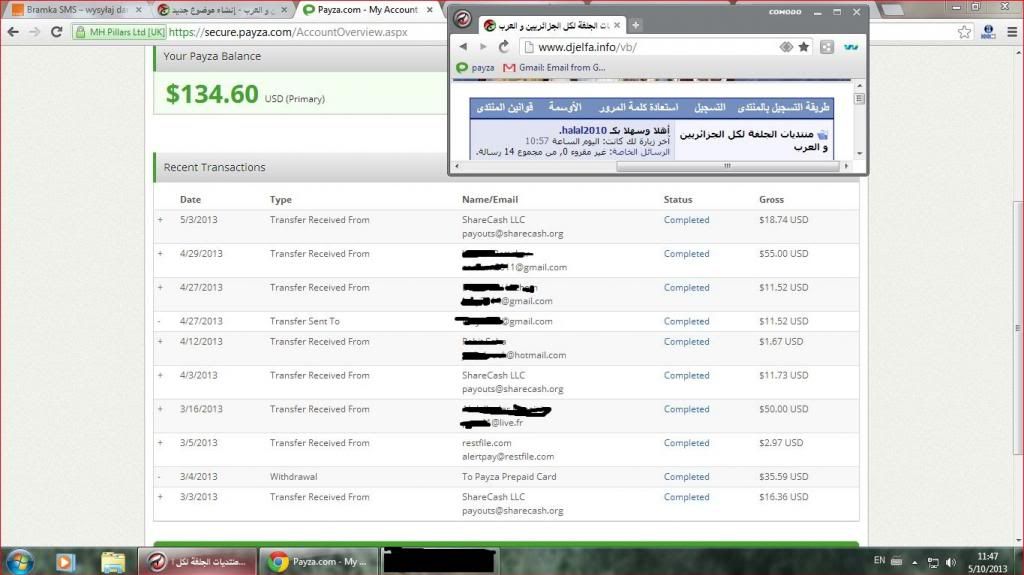Open the network tray icon
Viewport: 1024px width, 575px height.
click(x=933, y=562)
